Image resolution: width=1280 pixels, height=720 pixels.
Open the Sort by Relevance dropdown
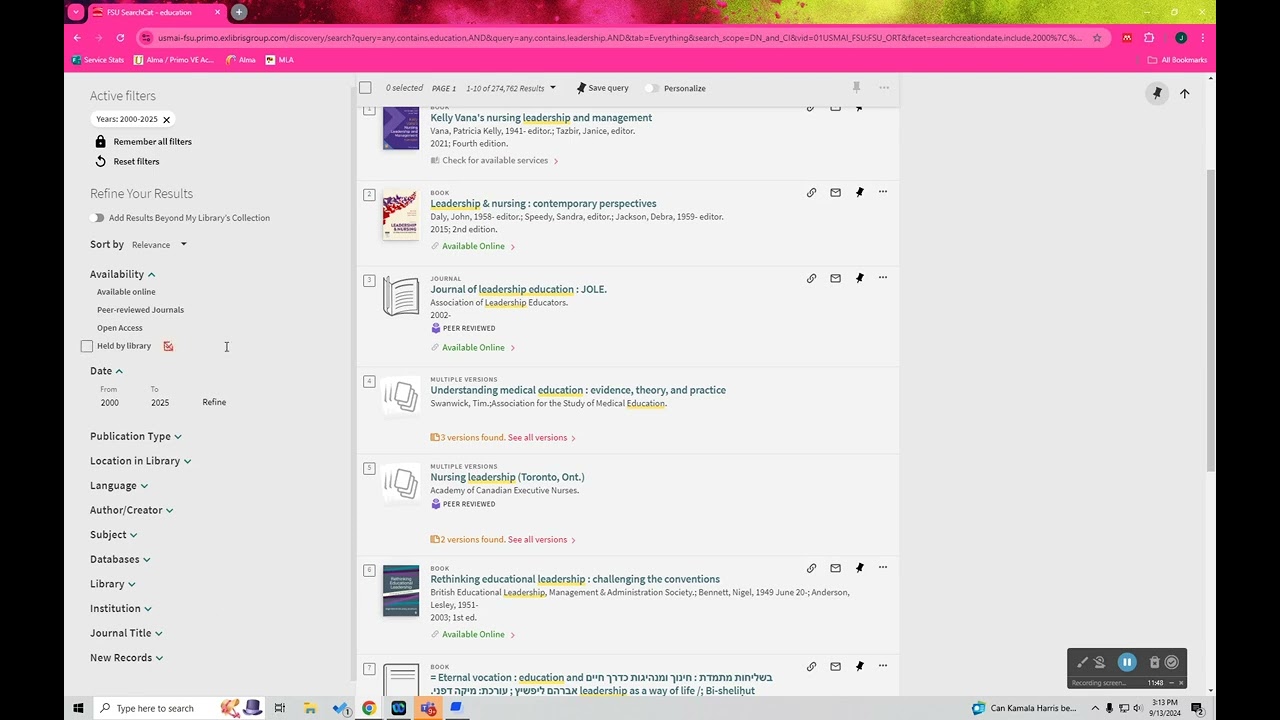pos(160,245)
